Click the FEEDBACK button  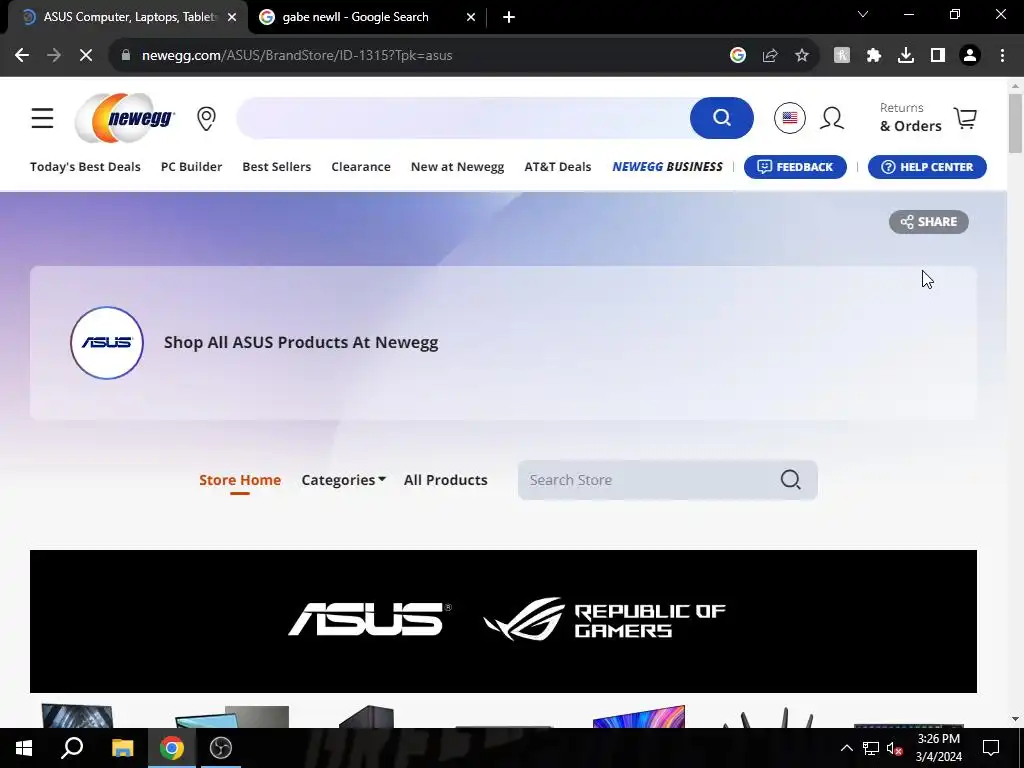pos(795,167)
